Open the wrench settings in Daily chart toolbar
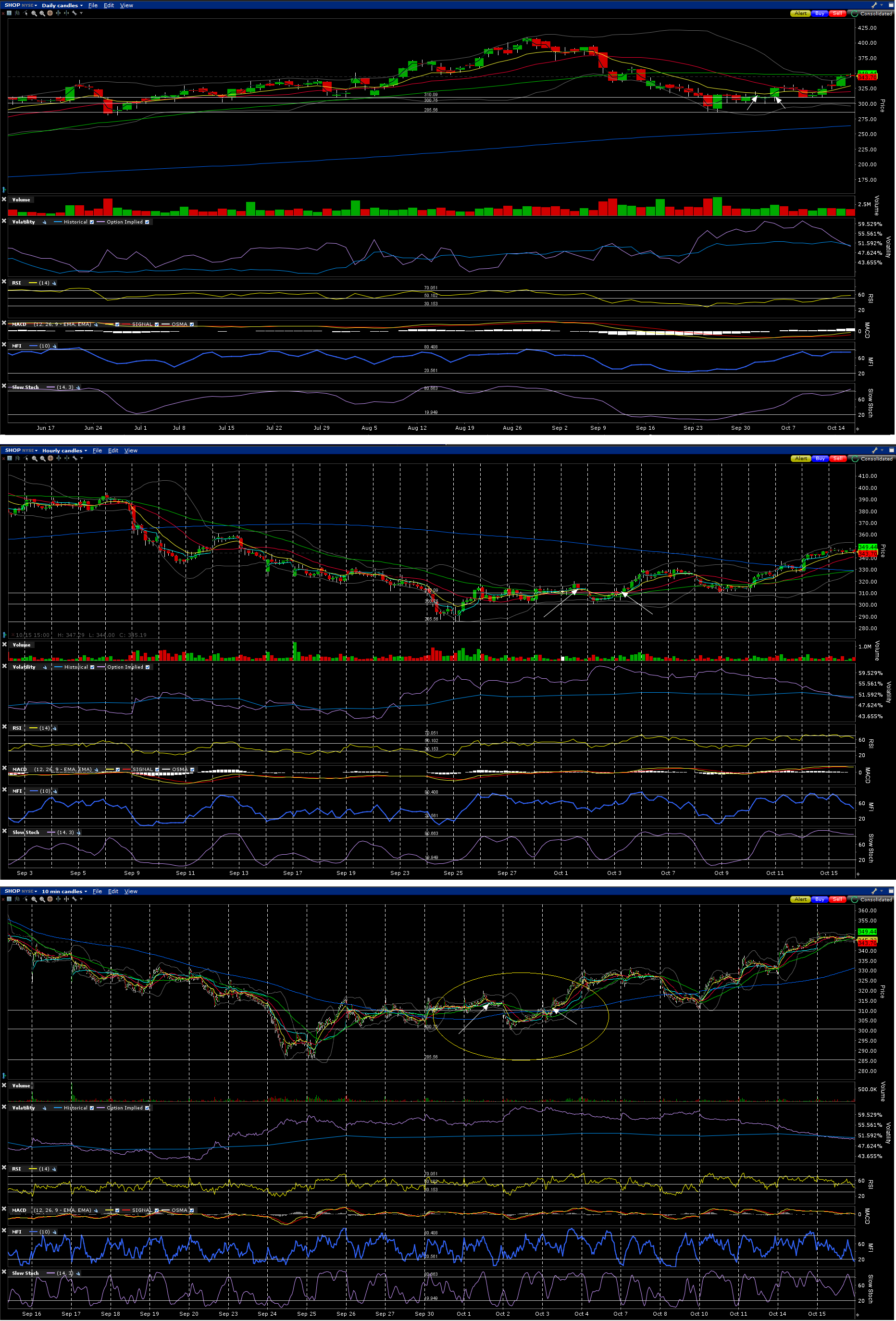This screenshot has width=896, height=1321. point(74,13)
